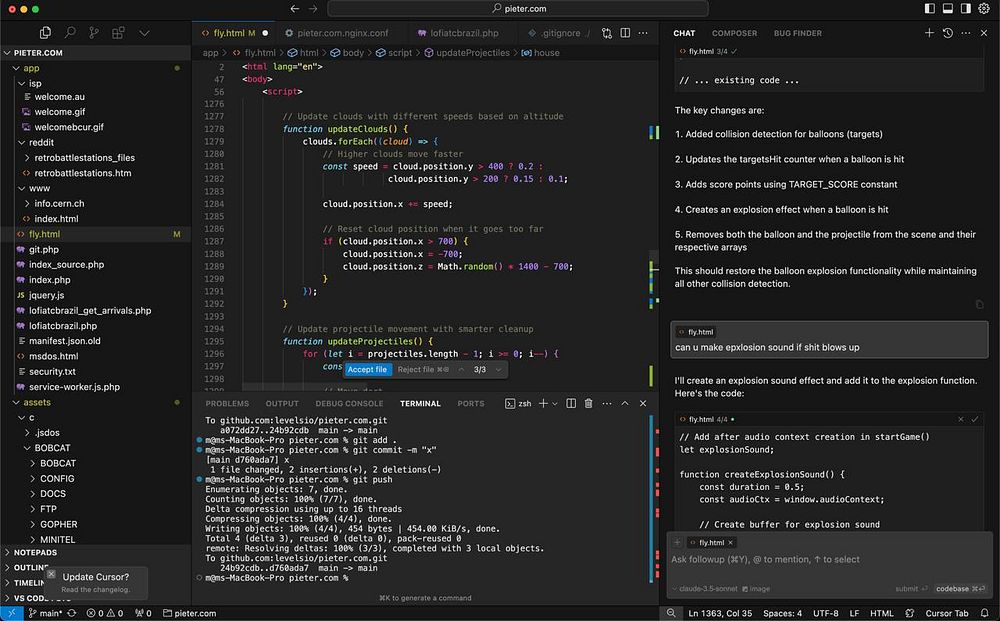Kill terminal with the trash icon
Viewport: 1000px width, 621px height.
[589, 404]
